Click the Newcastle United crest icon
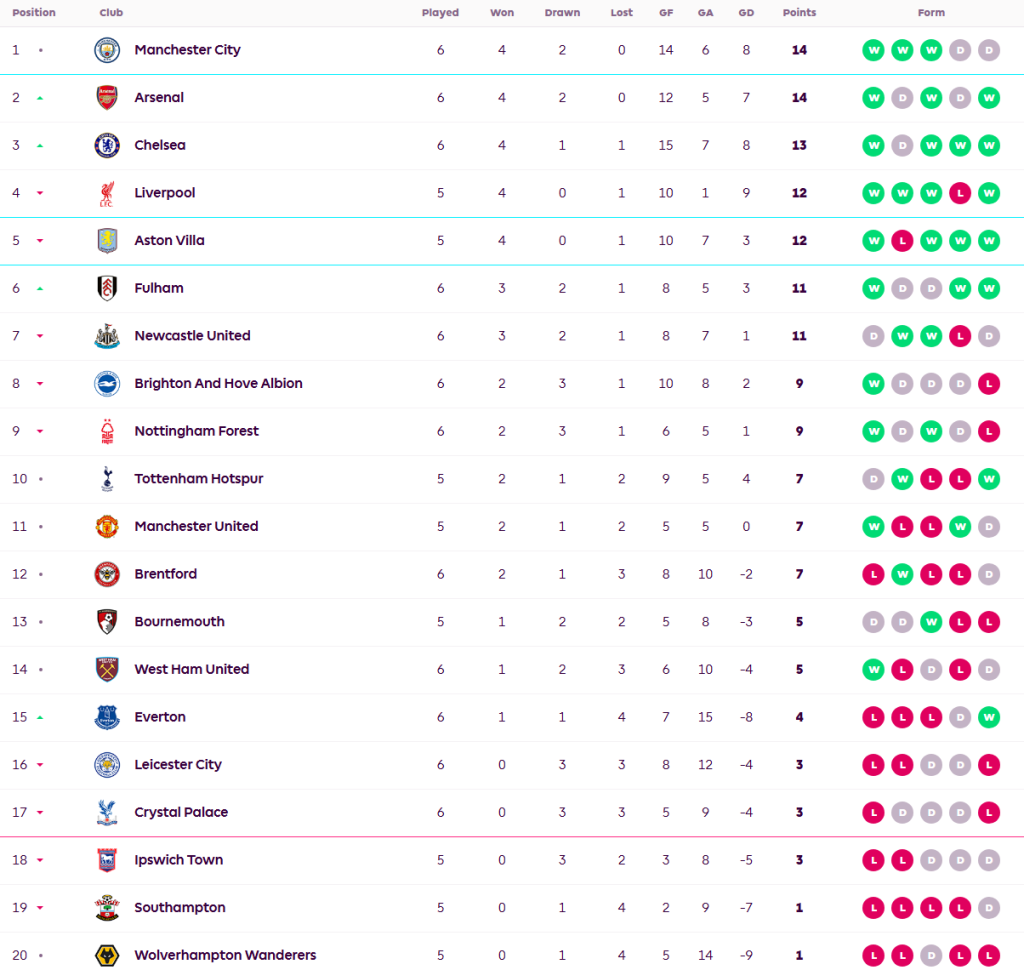 [107, 336]
